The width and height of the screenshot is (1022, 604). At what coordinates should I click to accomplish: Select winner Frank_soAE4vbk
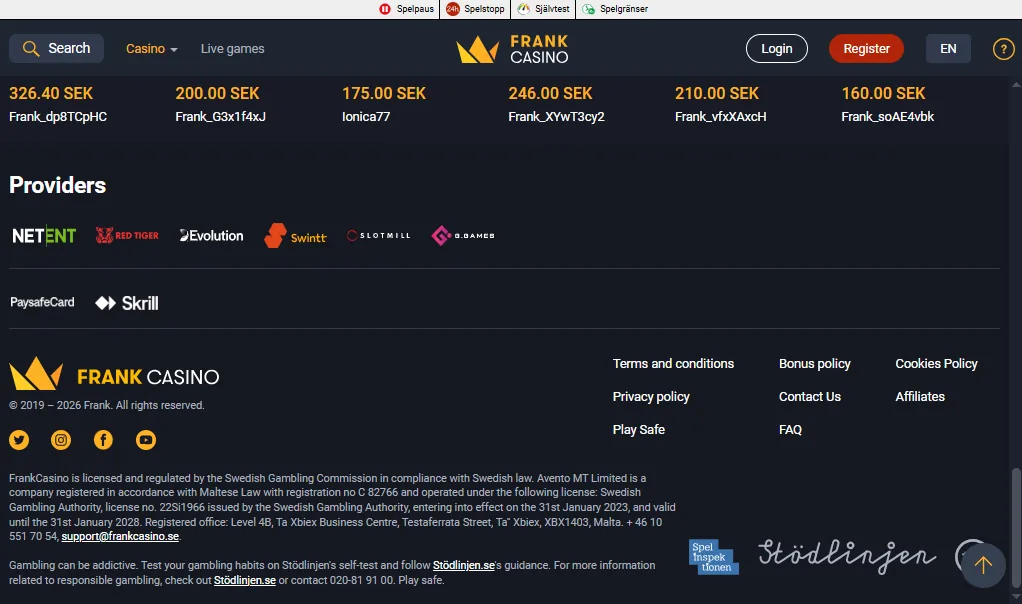click(x=887, y=117)
